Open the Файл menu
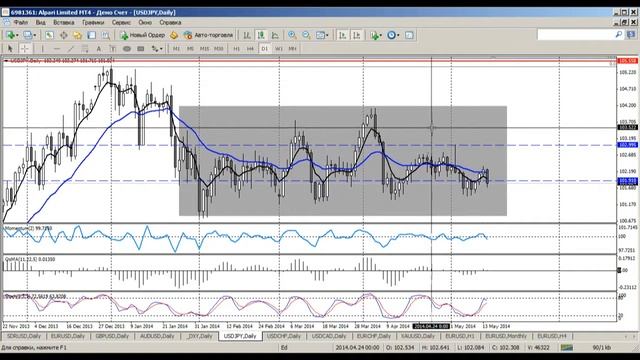The height and width of the screenshot is (360, 640). pyautogui.click(x=21, y=22)
